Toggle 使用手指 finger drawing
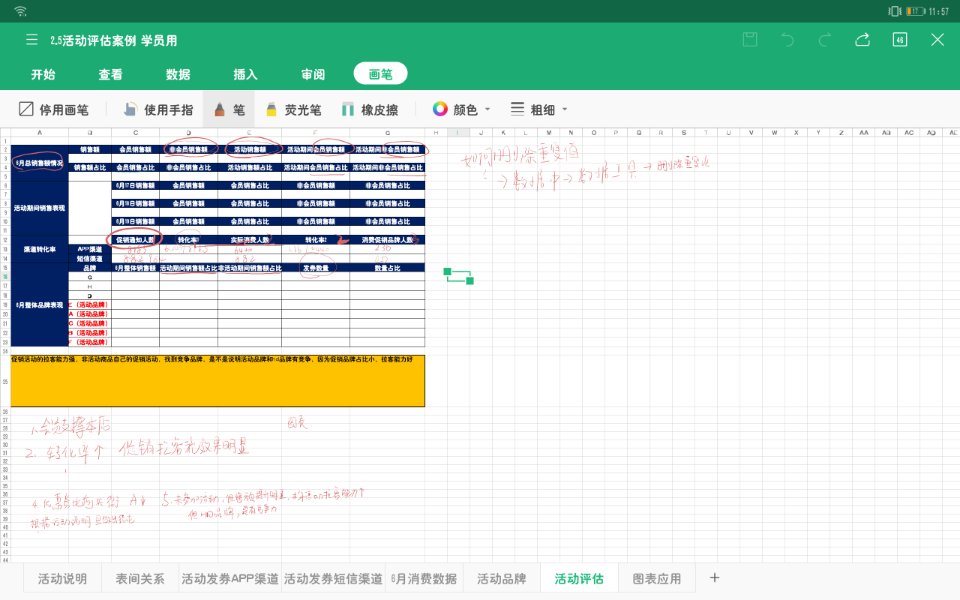The image size is (960, 600). 159,110
